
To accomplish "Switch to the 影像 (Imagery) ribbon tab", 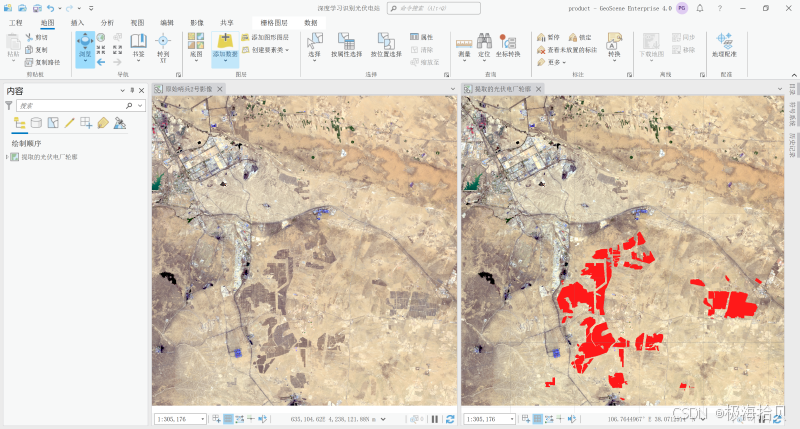I will (x=197, y=23).
